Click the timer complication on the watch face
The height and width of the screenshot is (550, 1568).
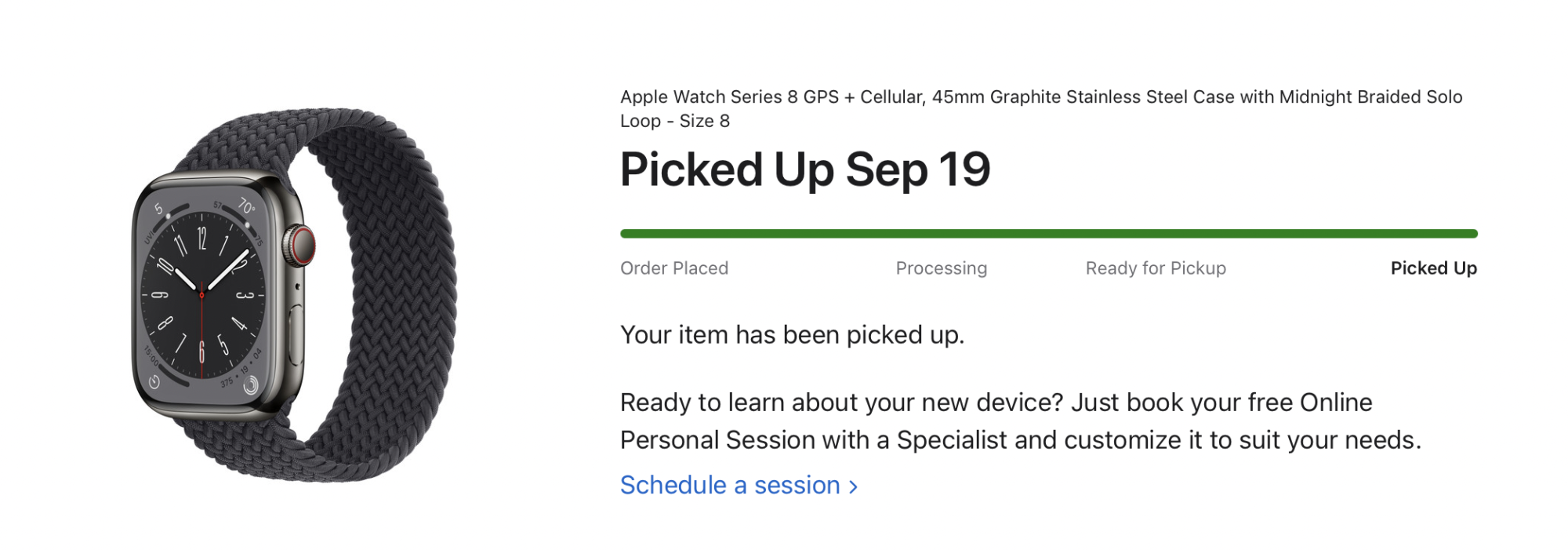point(154,381)
